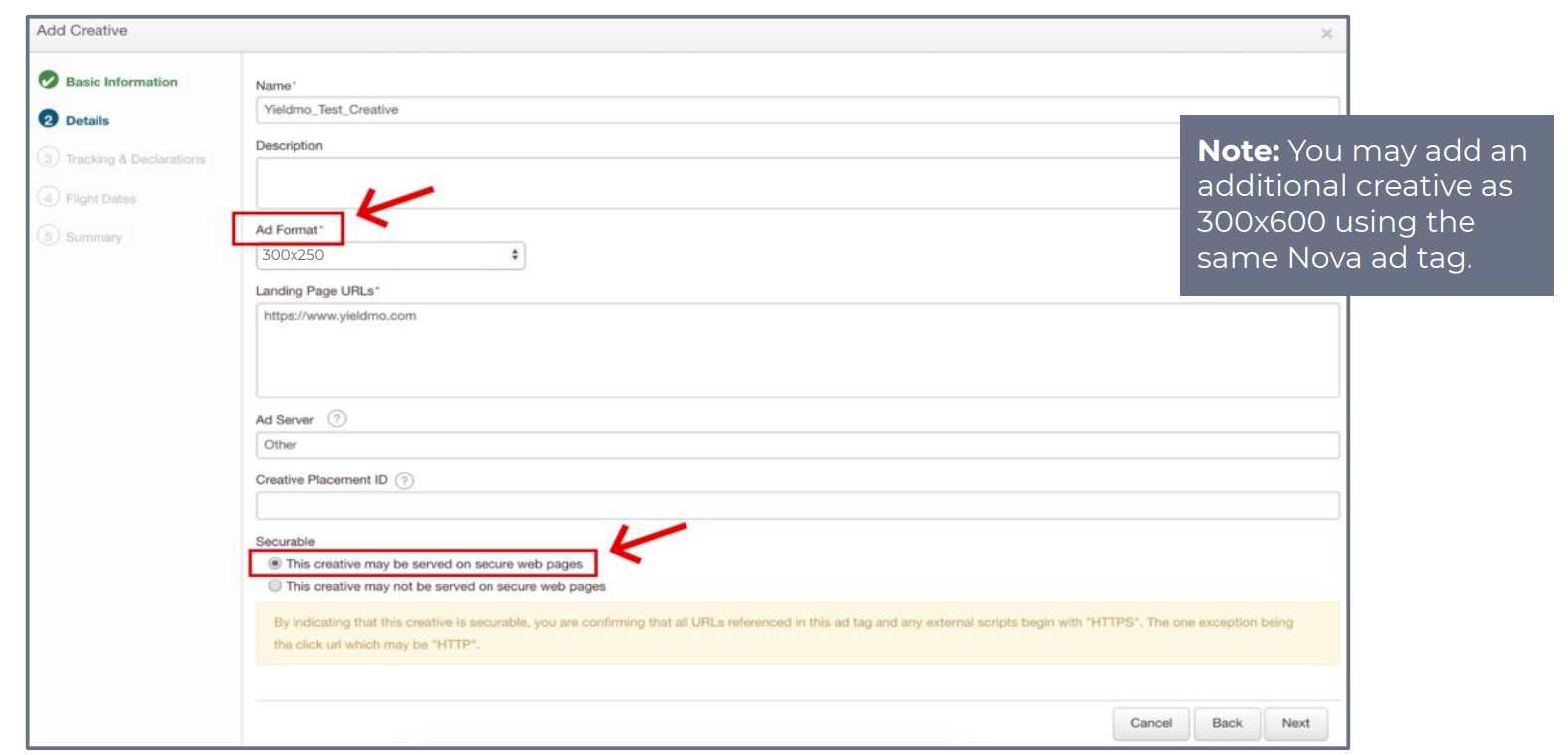The image size is (1568, 755).
Task: Close the Add Creative dialog
Action: 1326,34
